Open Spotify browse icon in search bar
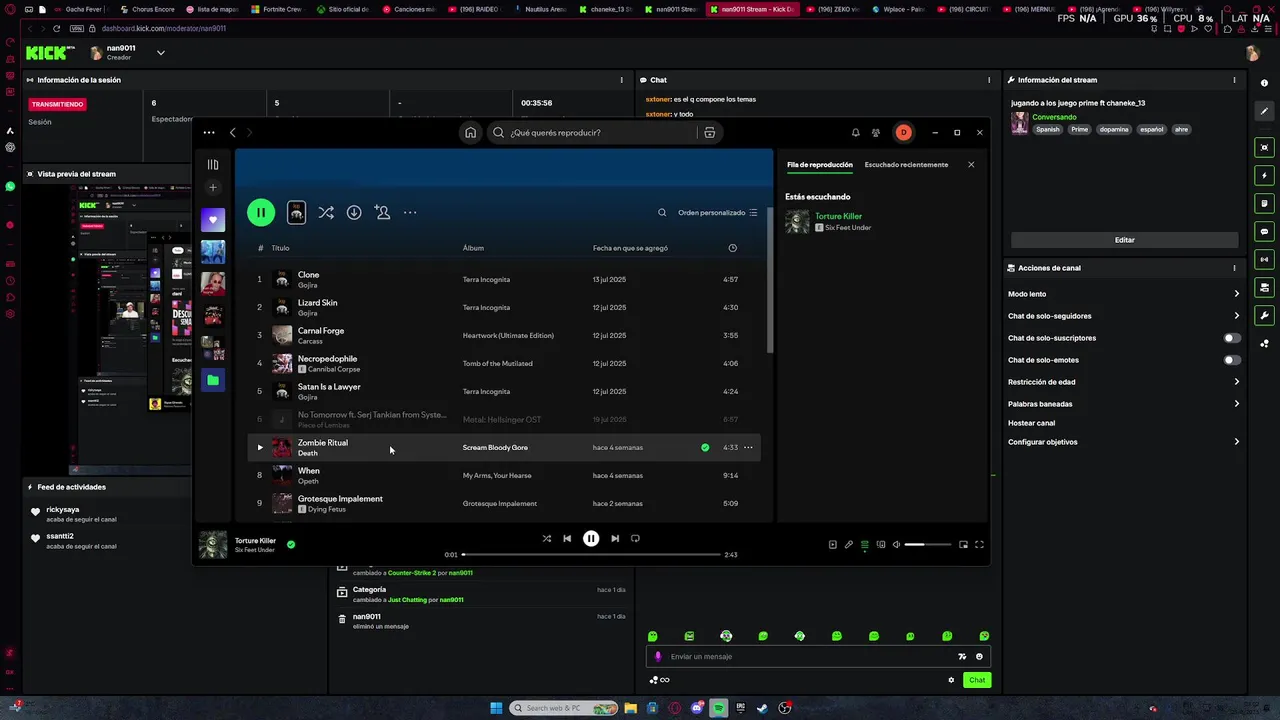 (x=709, y=132)
